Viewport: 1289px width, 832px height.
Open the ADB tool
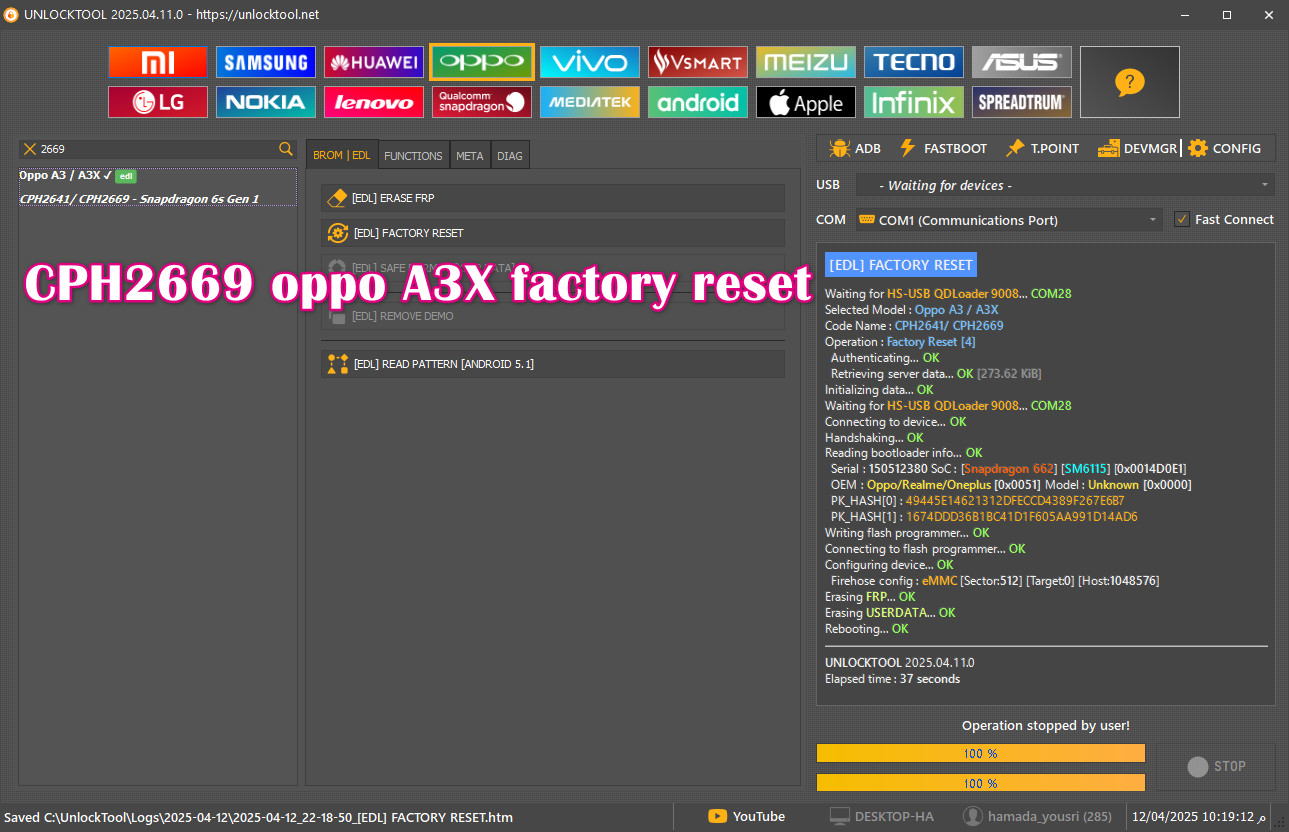855,148
